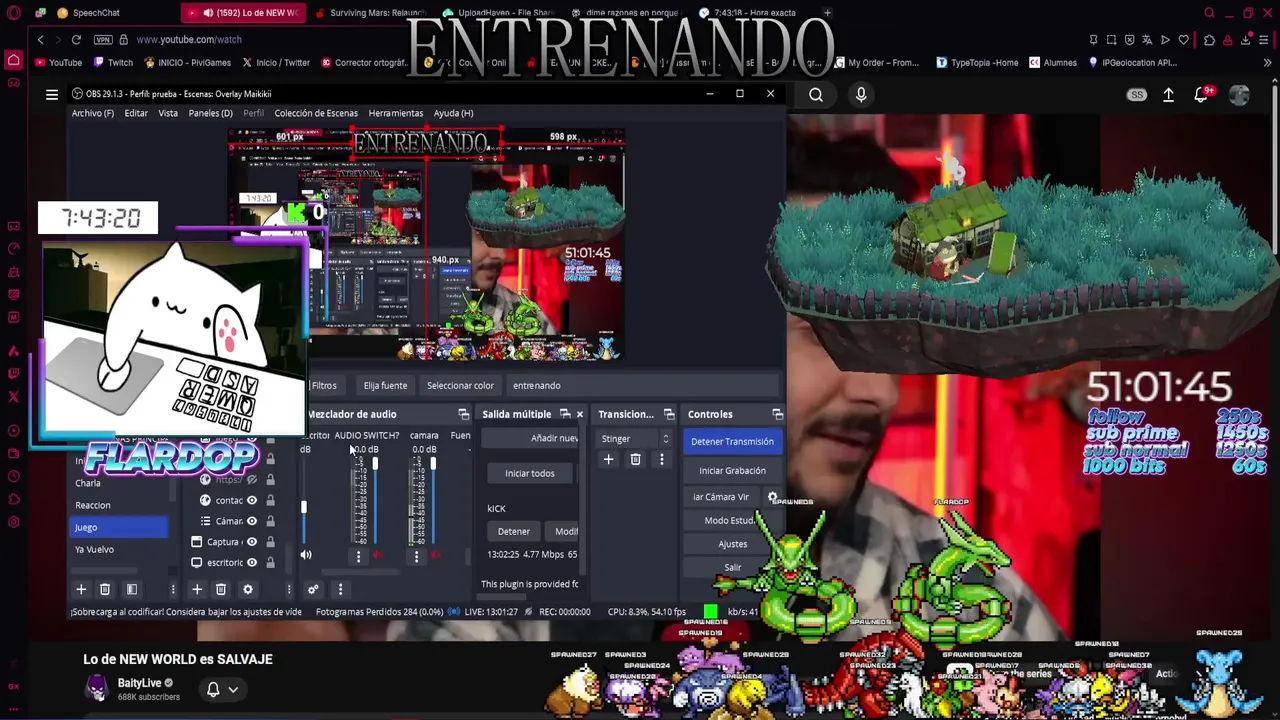Open Sources panel three-dot overflow menu
This screenshot has height=720, width=1280.
click(x=288, y=589)
